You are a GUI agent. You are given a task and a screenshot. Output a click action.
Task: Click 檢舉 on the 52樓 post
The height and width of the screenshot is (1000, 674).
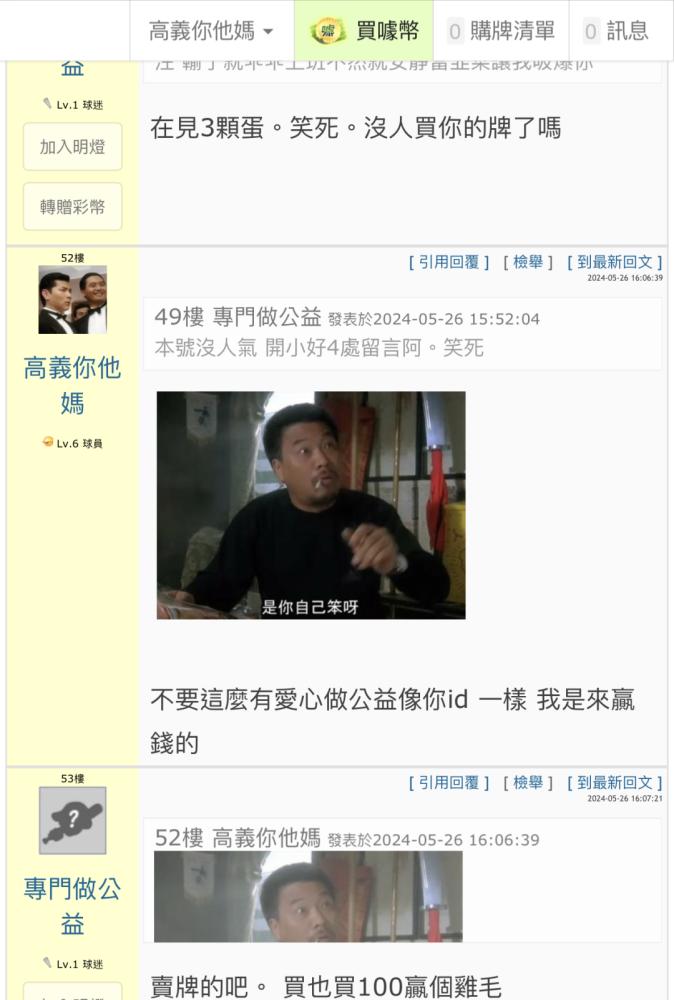(x=528, y=262)
